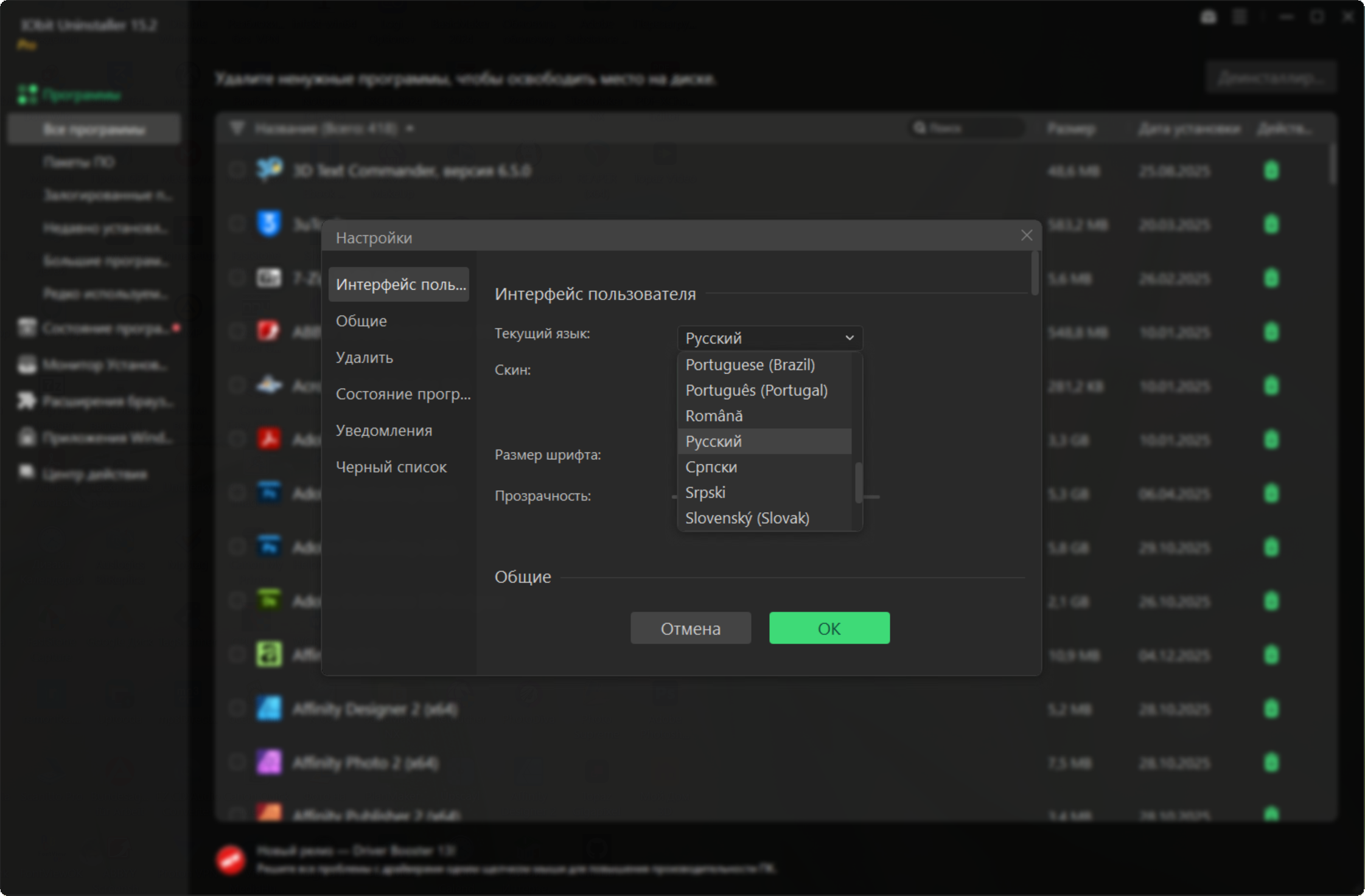Select Portuguese (Brazil) language option

coord(750,365)
